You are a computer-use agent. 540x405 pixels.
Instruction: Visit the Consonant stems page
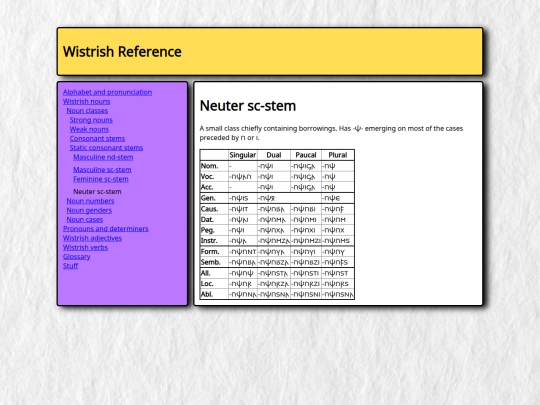tap(97, 139)
